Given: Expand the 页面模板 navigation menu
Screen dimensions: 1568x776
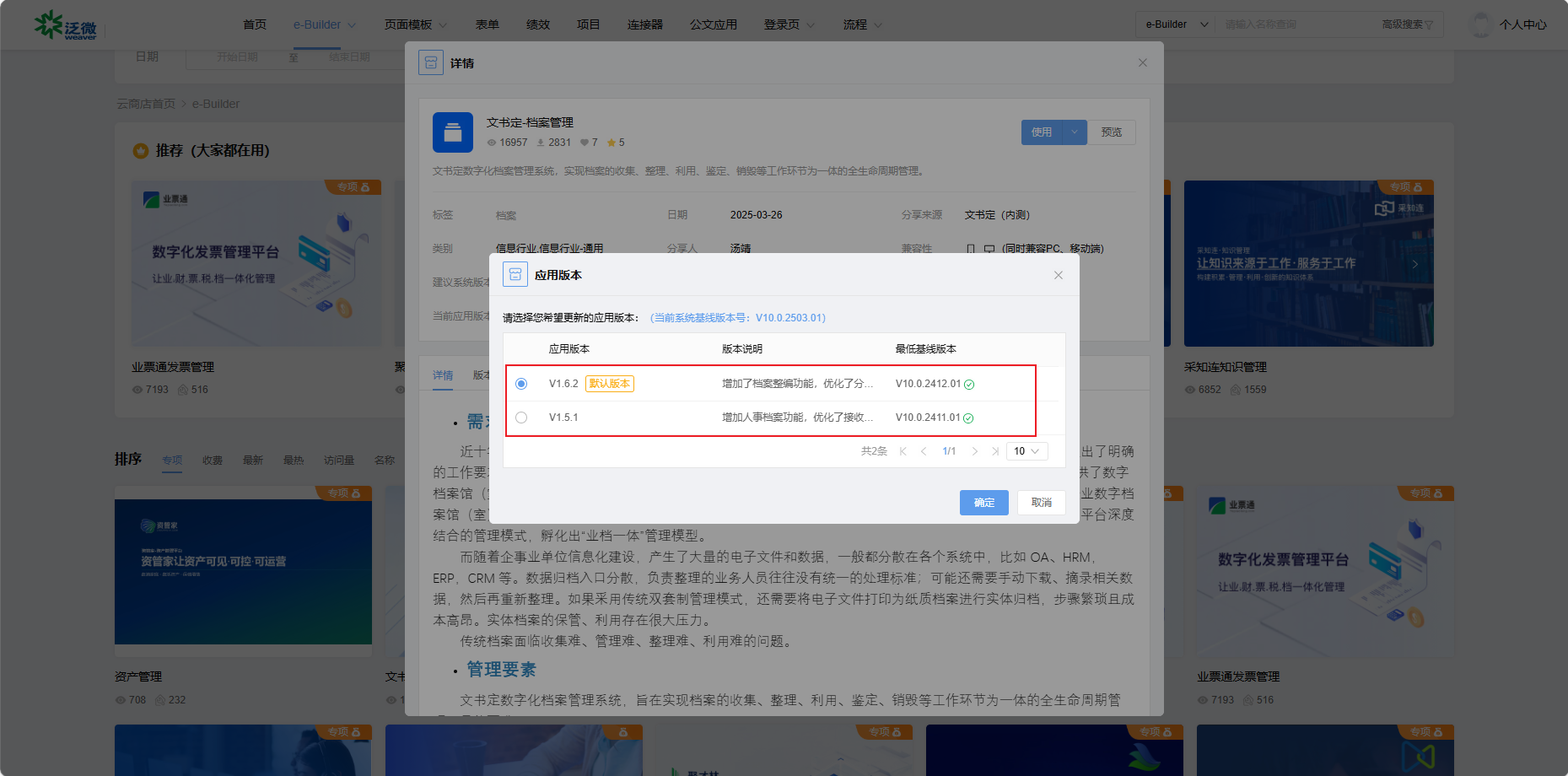Looking at the screenshot, I should coord(416,24).
